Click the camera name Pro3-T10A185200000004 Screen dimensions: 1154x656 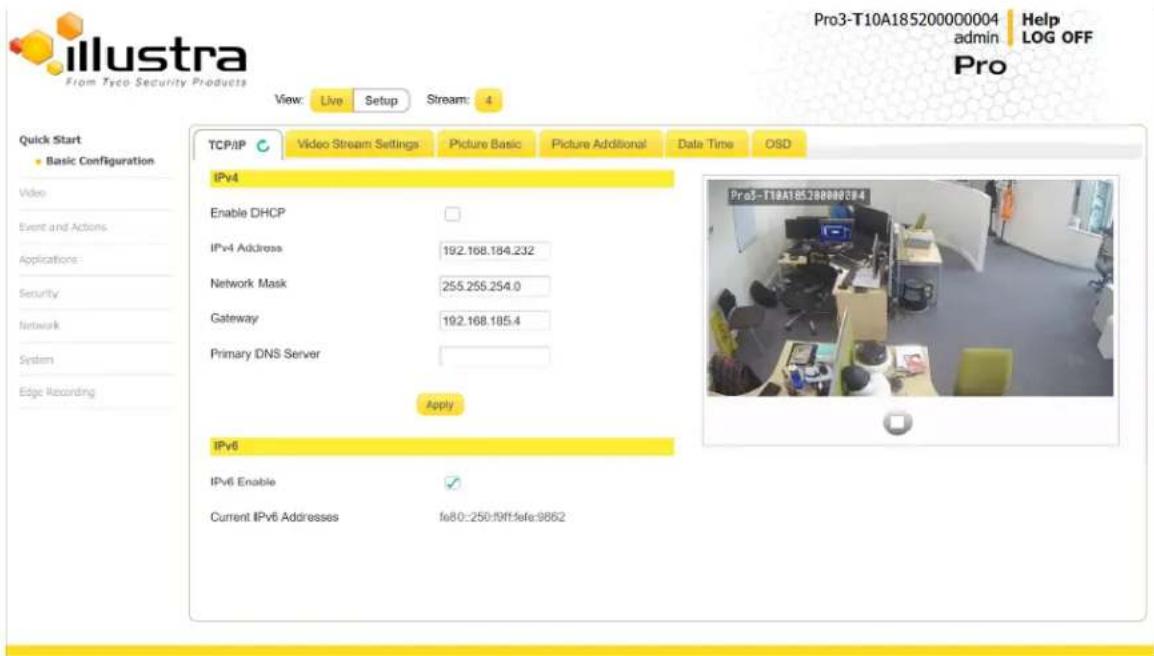(906, 19)
